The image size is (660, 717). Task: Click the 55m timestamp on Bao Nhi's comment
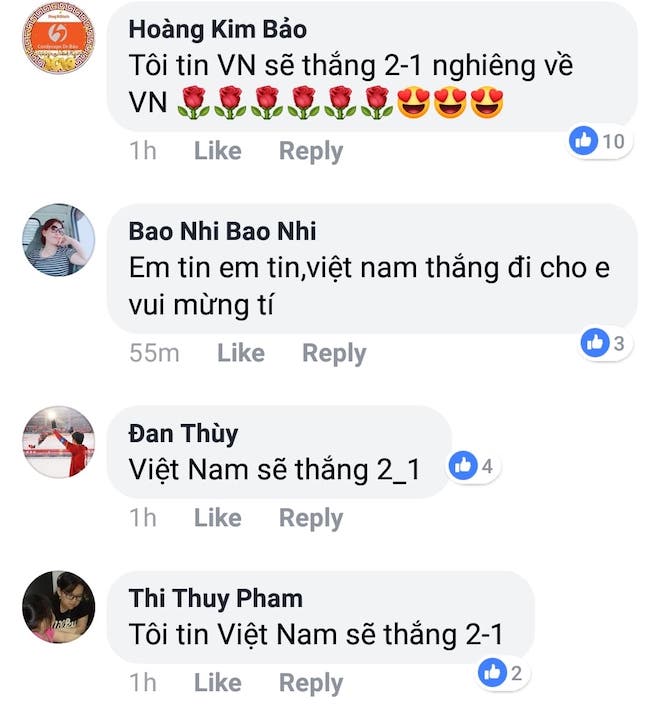coord(154,353)
